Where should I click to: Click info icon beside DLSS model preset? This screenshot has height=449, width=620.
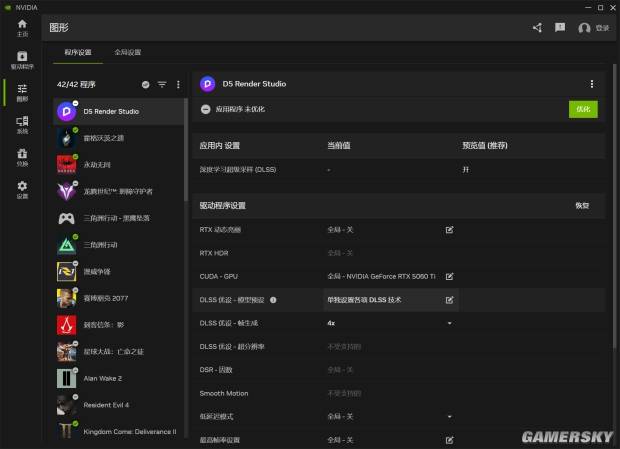(x=273, y=300)
